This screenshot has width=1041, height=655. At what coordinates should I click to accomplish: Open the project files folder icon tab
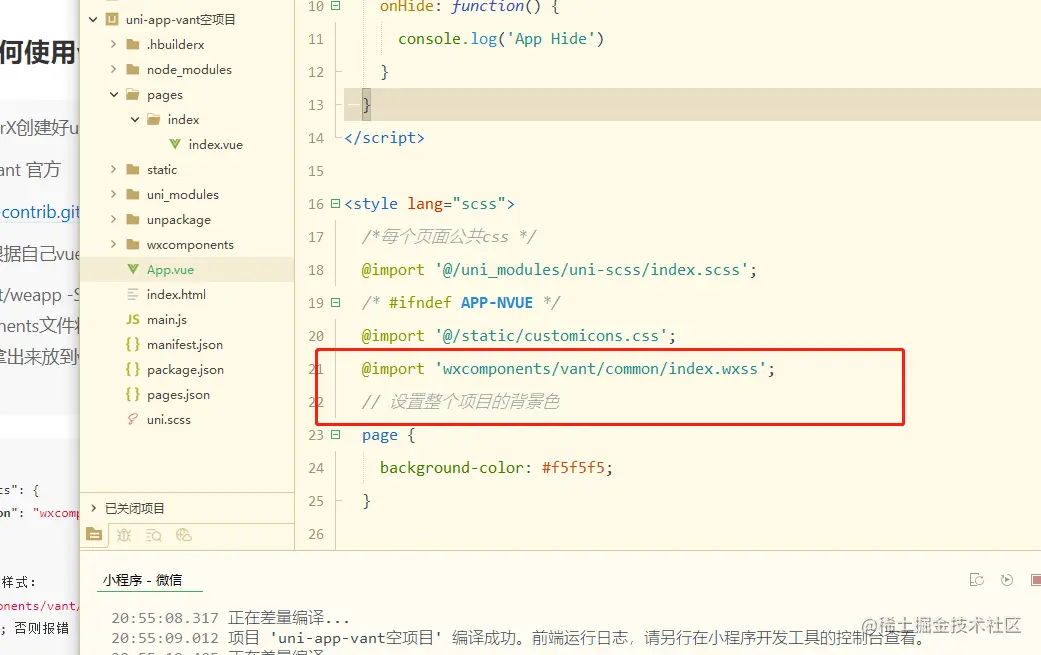pyautogui.click(x=94, y=534)
